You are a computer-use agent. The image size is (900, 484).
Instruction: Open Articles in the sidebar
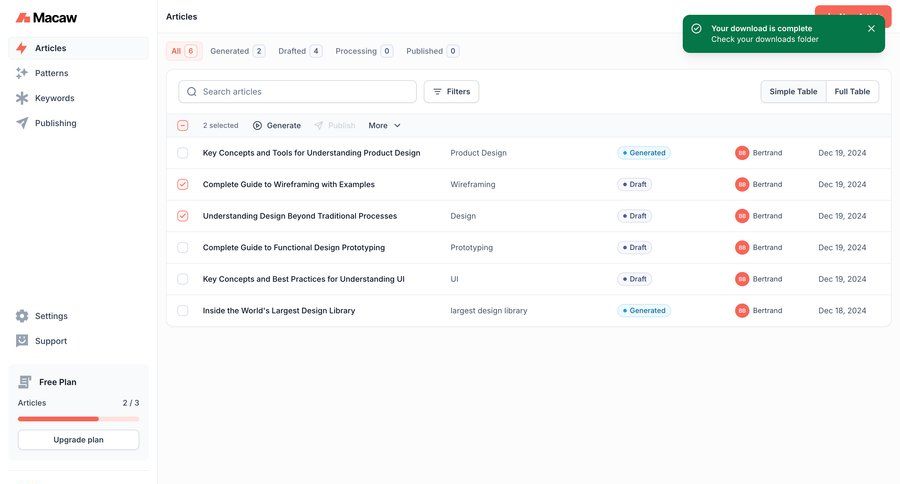(x=78, y=48)
